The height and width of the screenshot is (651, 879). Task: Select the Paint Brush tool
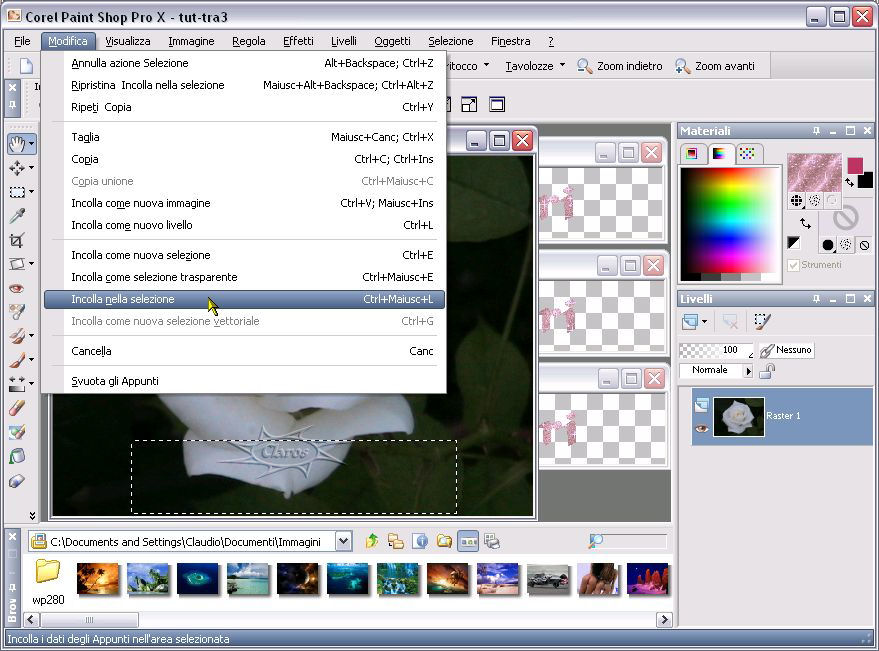(x=17, y=359)
